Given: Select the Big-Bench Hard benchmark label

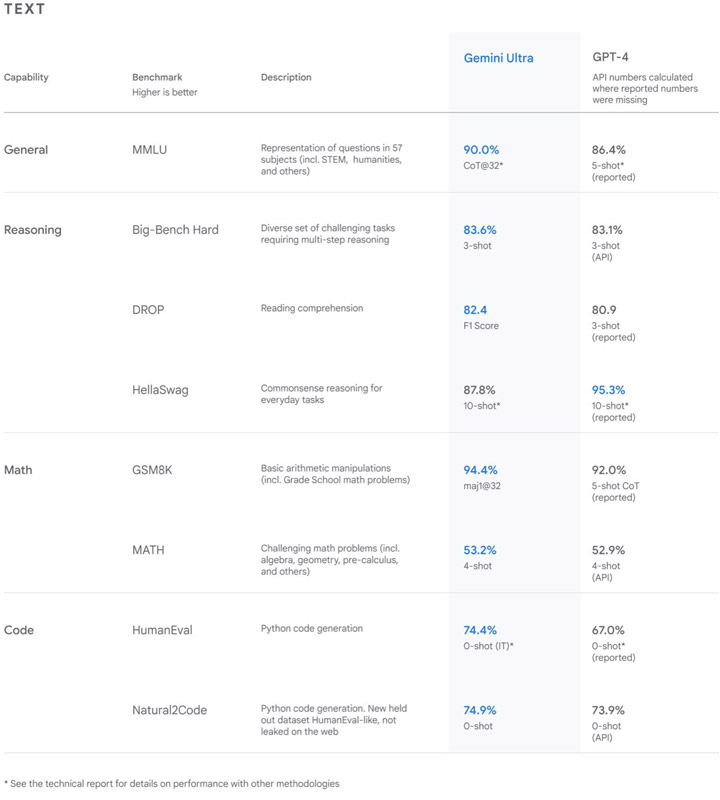Looking at the screenshot, I should 175,230.
